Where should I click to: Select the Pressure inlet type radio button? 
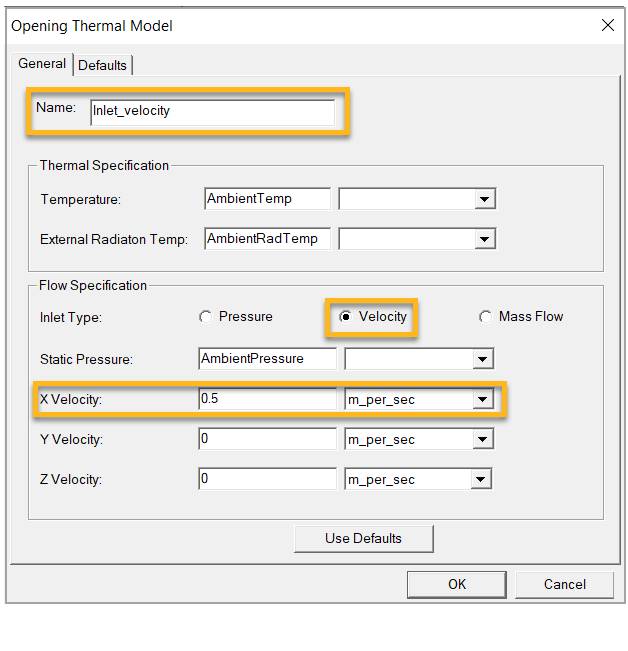pyautogui.click(x=206, y=317)
